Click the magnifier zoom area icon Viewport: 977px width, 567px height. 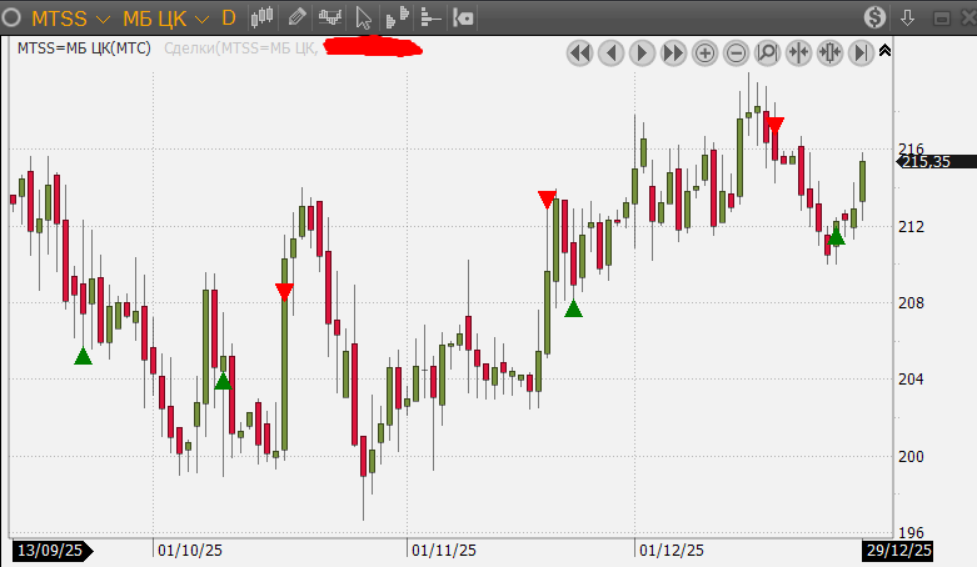click(767, 53)
